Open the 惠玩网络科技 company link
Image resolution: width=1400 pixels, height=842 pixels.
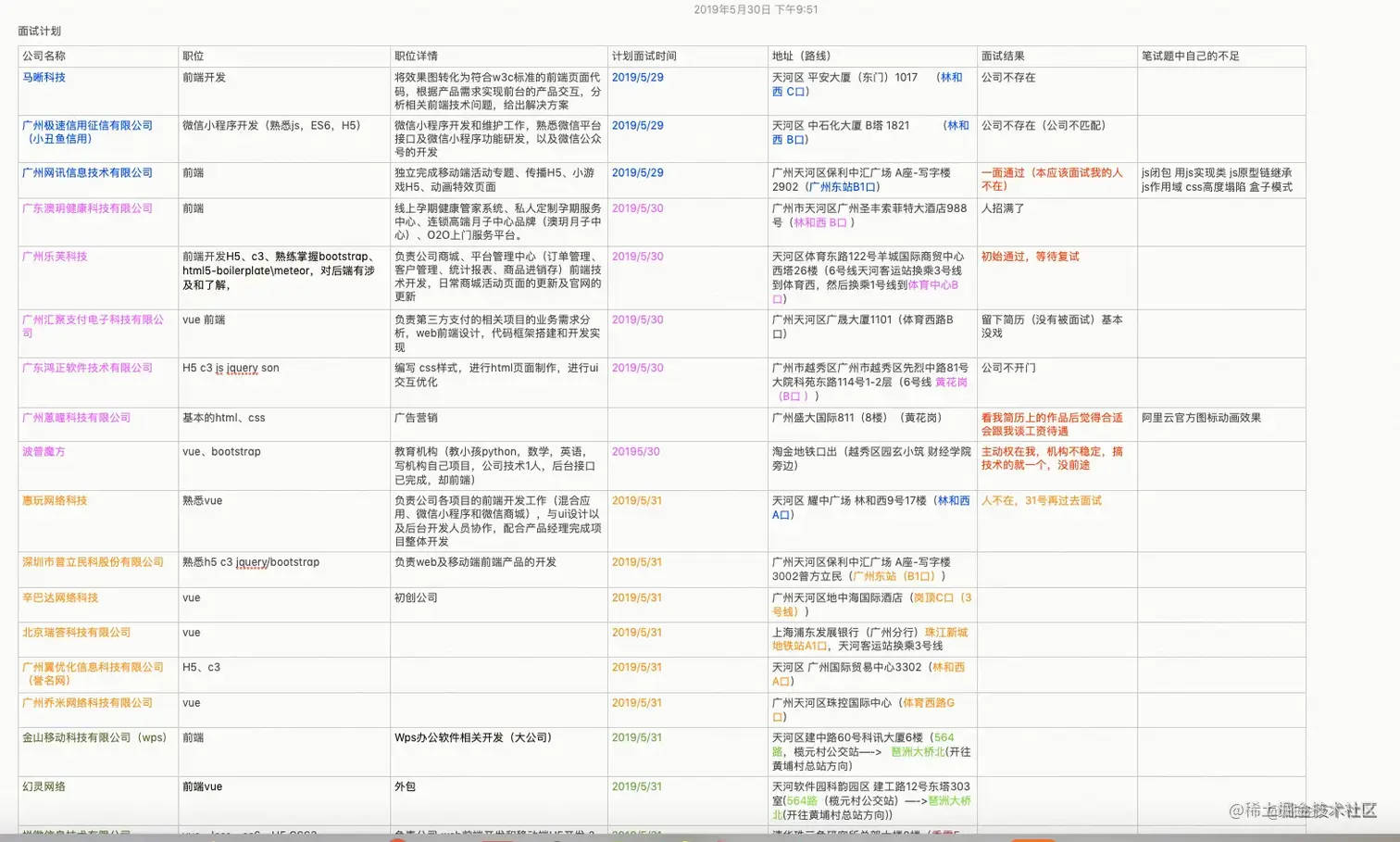click(x=55, y=501)
